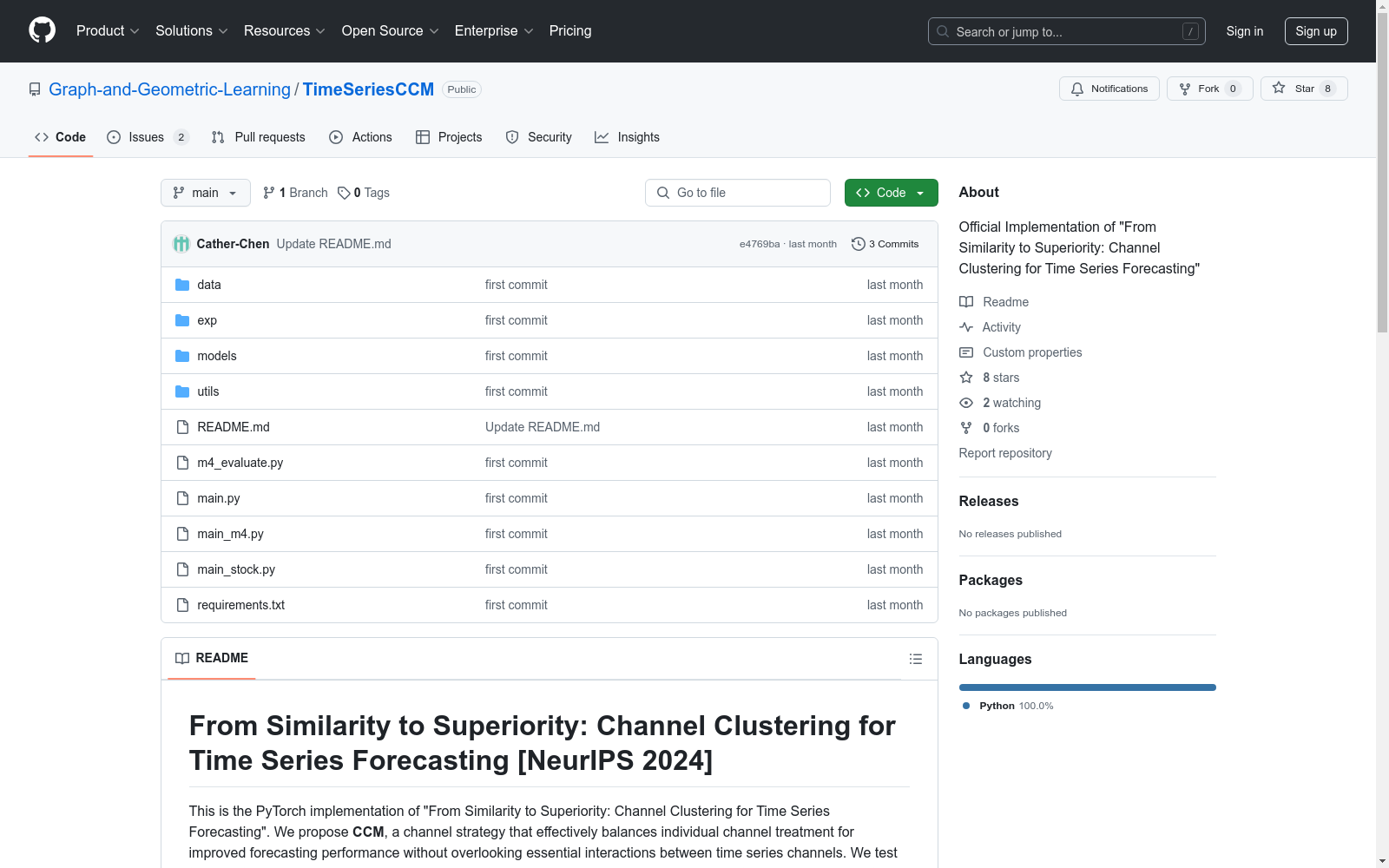
Task: Open the Issues tab
Action: coord(148,137)
